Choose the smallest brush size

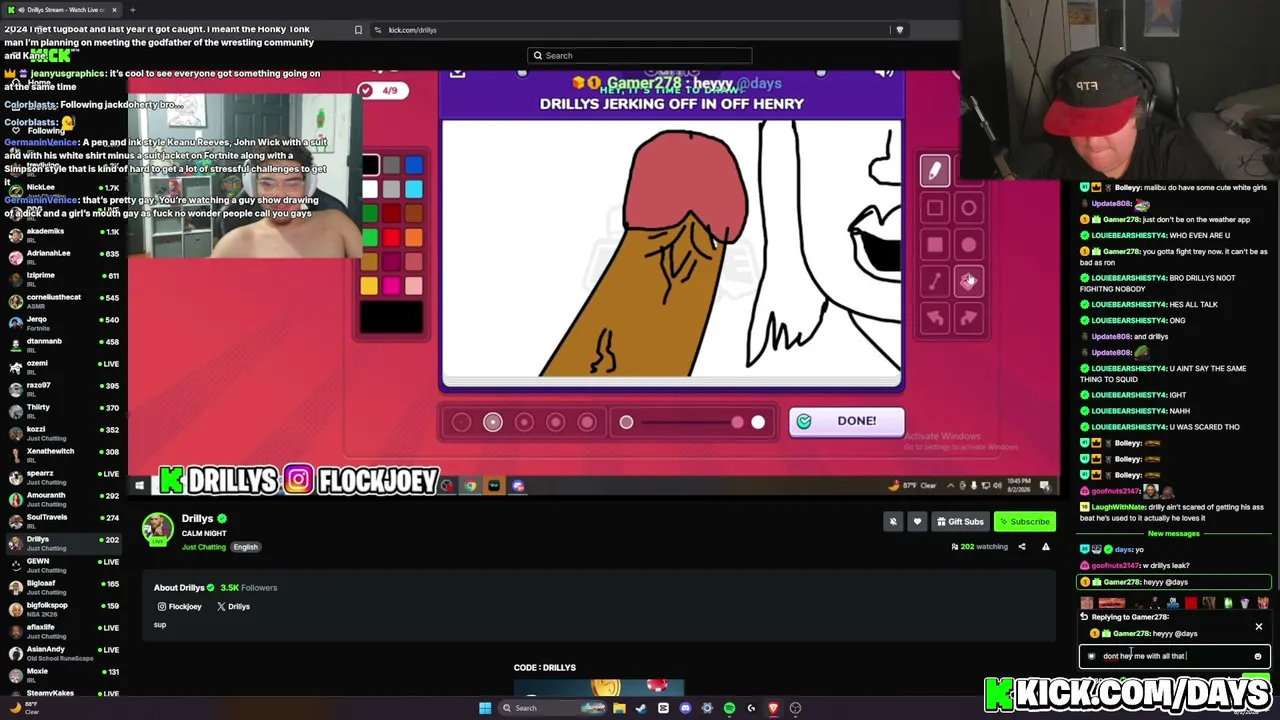coord(461,422)
